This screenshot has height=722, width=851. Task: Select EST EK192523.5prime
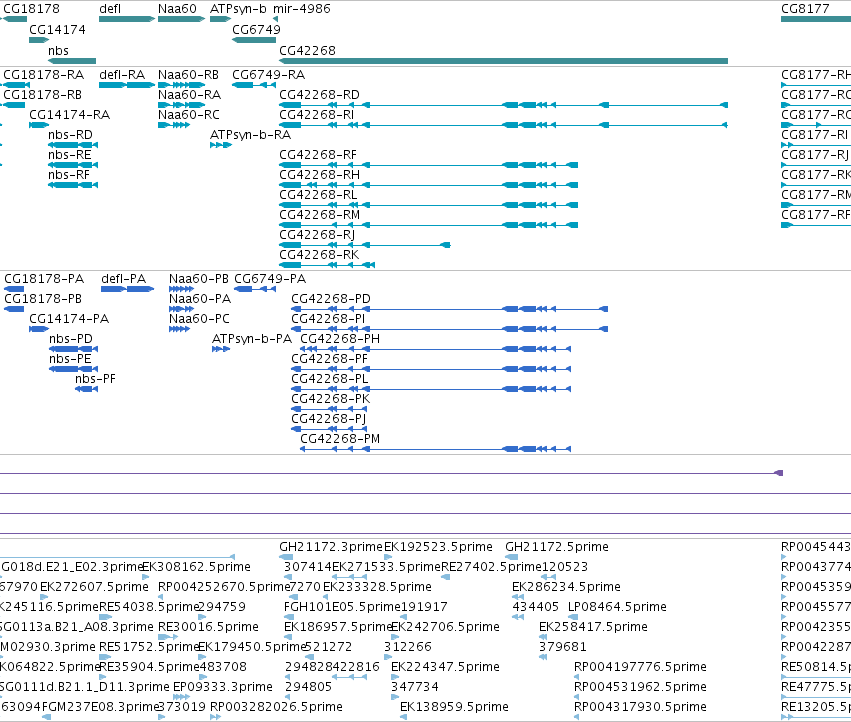pos(388,557)
